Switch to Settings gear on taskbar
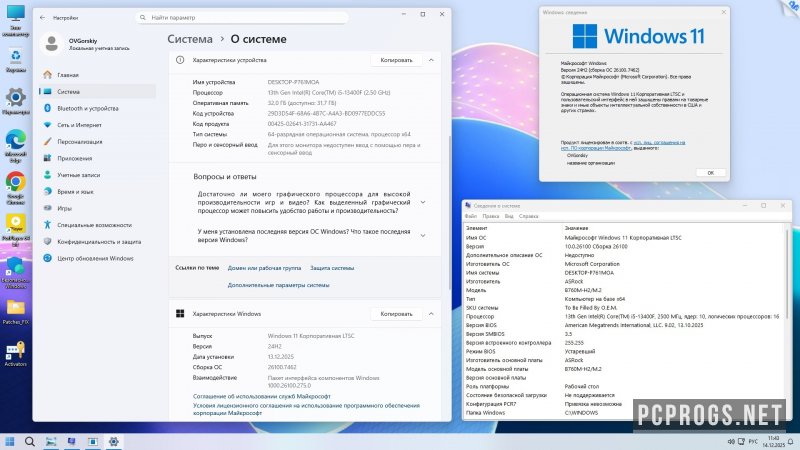The image size is (800, 450). (x=113, y=441)
